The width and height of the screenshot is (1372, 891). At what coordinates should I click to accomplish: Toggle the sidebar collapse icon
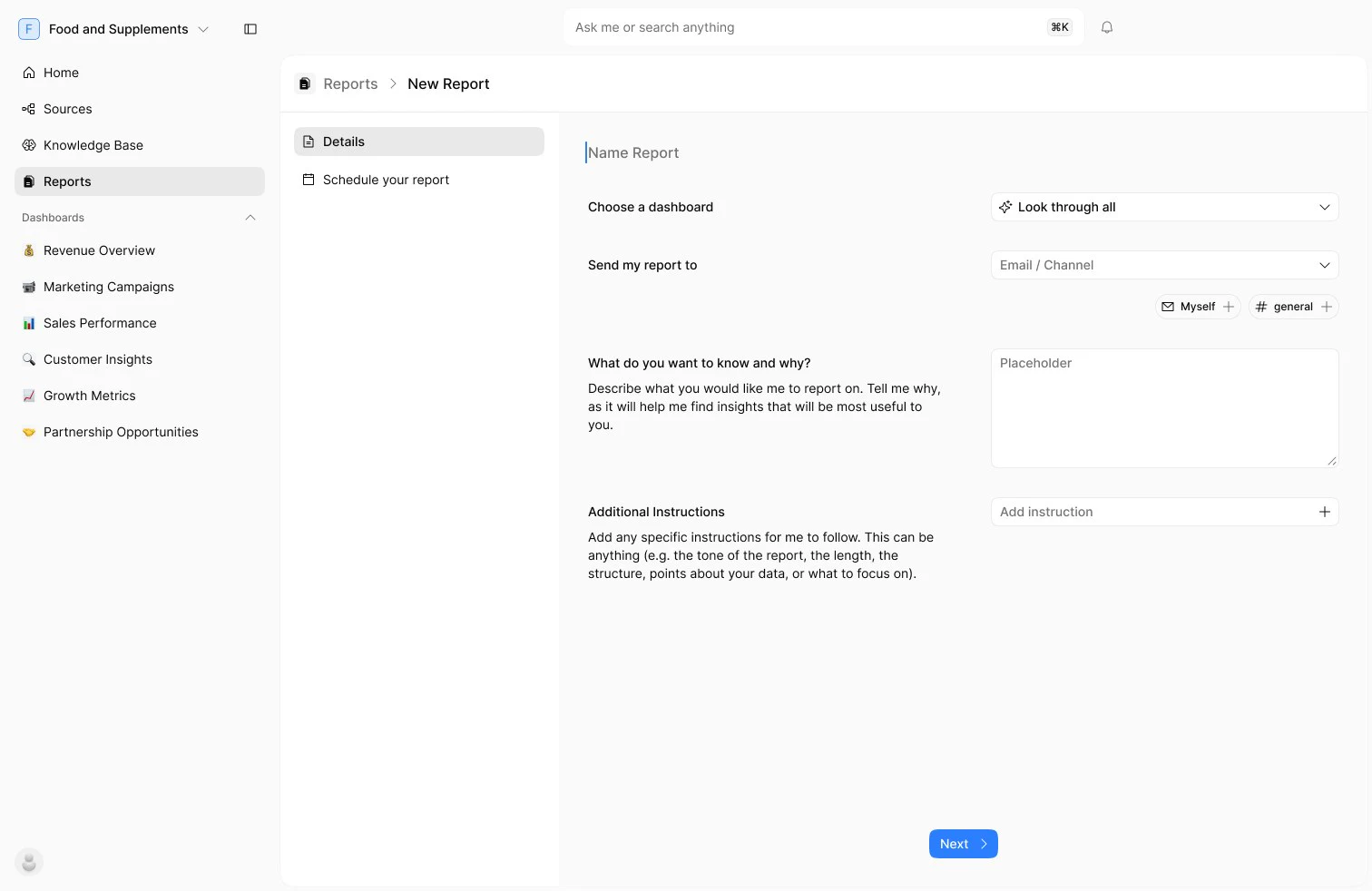click(x=250, y=29)
